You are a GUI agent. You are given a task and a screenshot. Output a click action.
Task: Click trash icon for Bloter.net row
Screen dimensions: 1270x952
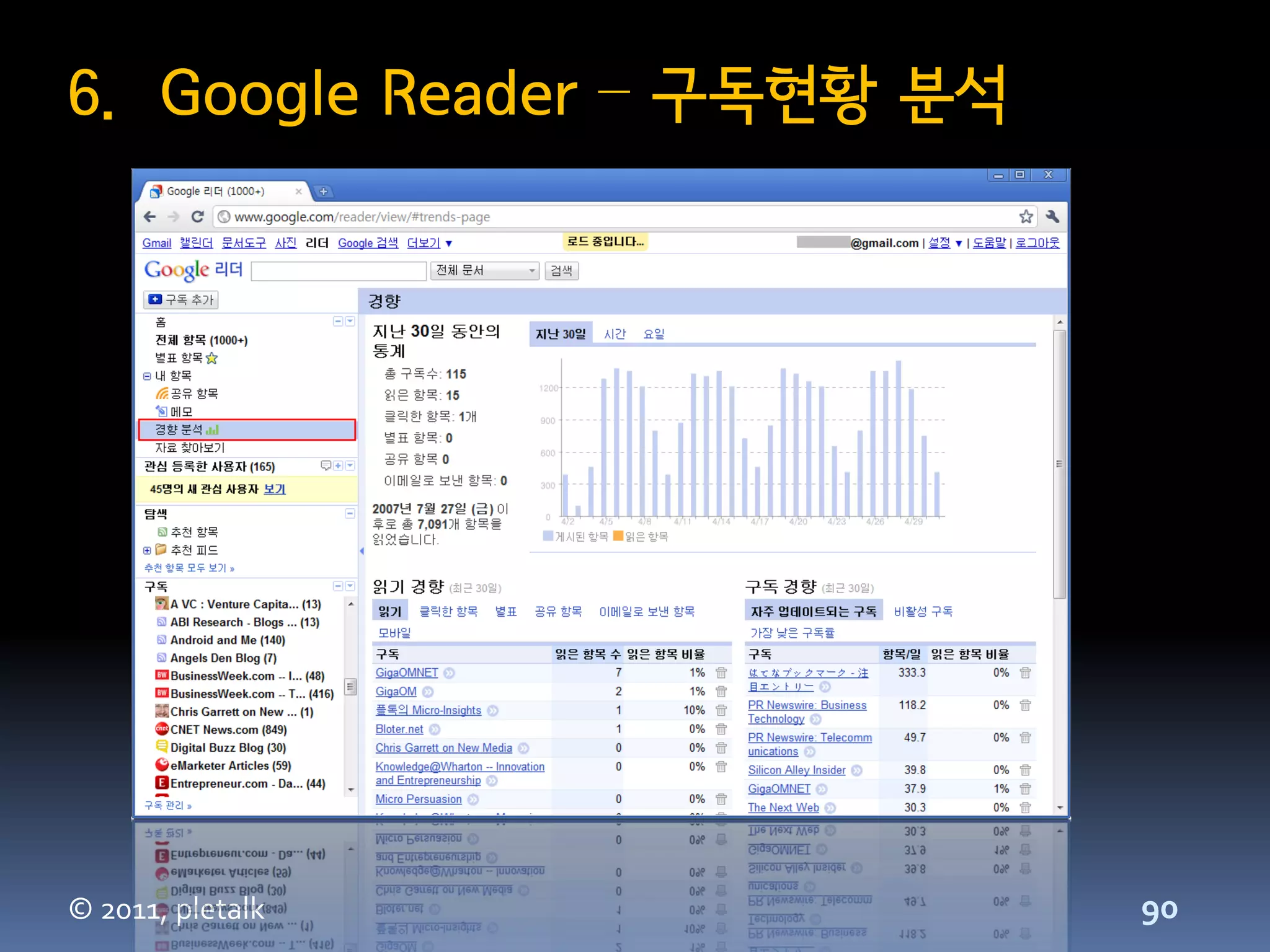[x=721, y=729]
